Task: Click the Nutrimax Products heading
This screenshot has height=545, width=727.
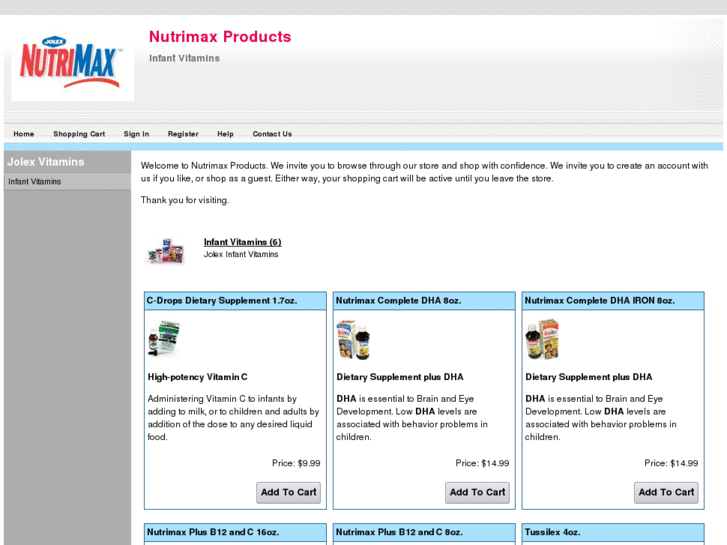Action: tap(220, 37)
